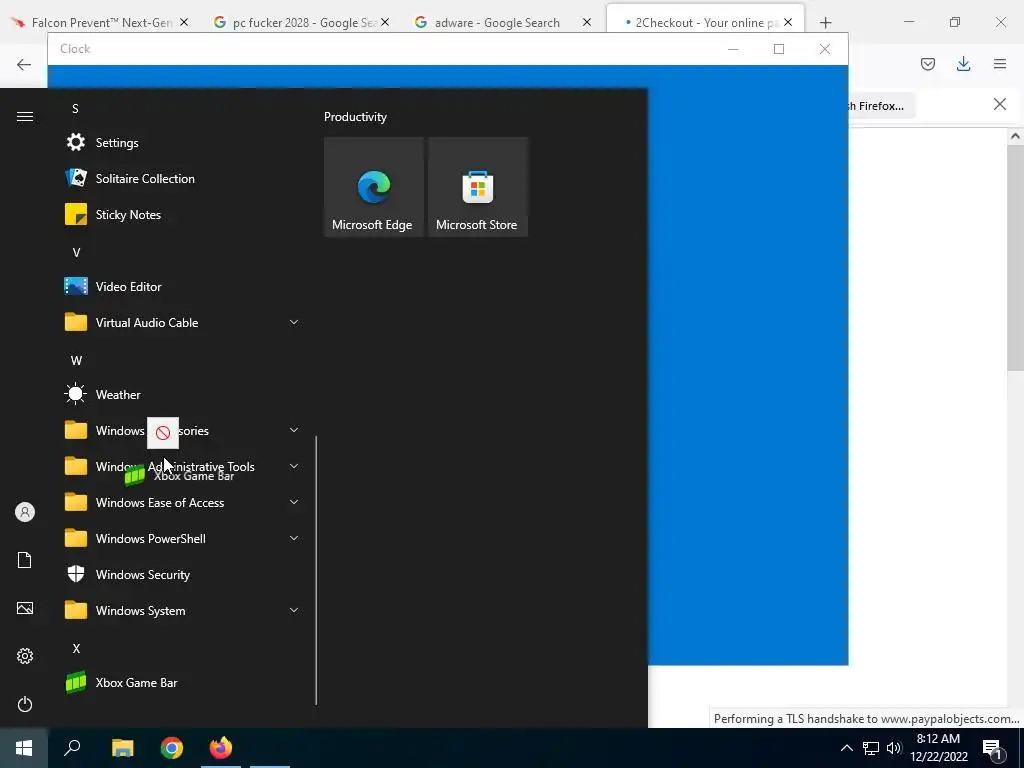Close the adware Google Search tab
The width and height of the screenshot is (1024, 768).
(586, 22)
